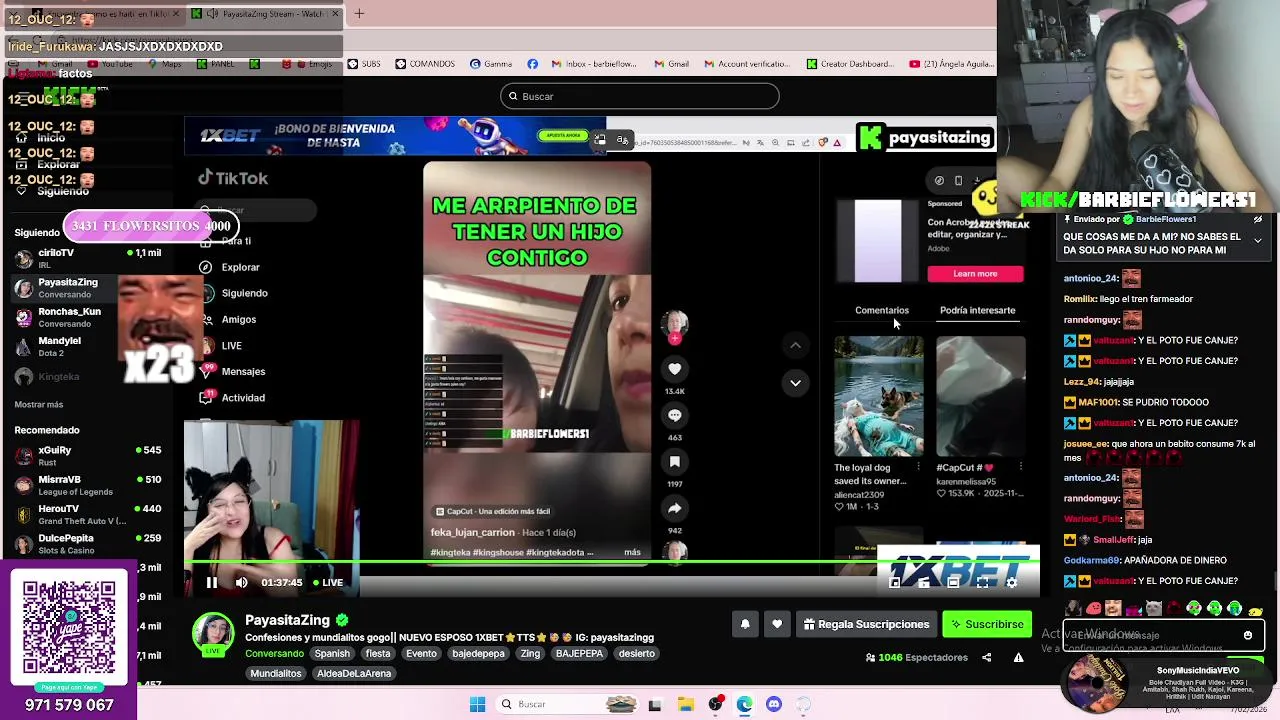Open TikTok video comments bubble icon
The height and width of the screenshot is (720, 1280).
point(675,415)
